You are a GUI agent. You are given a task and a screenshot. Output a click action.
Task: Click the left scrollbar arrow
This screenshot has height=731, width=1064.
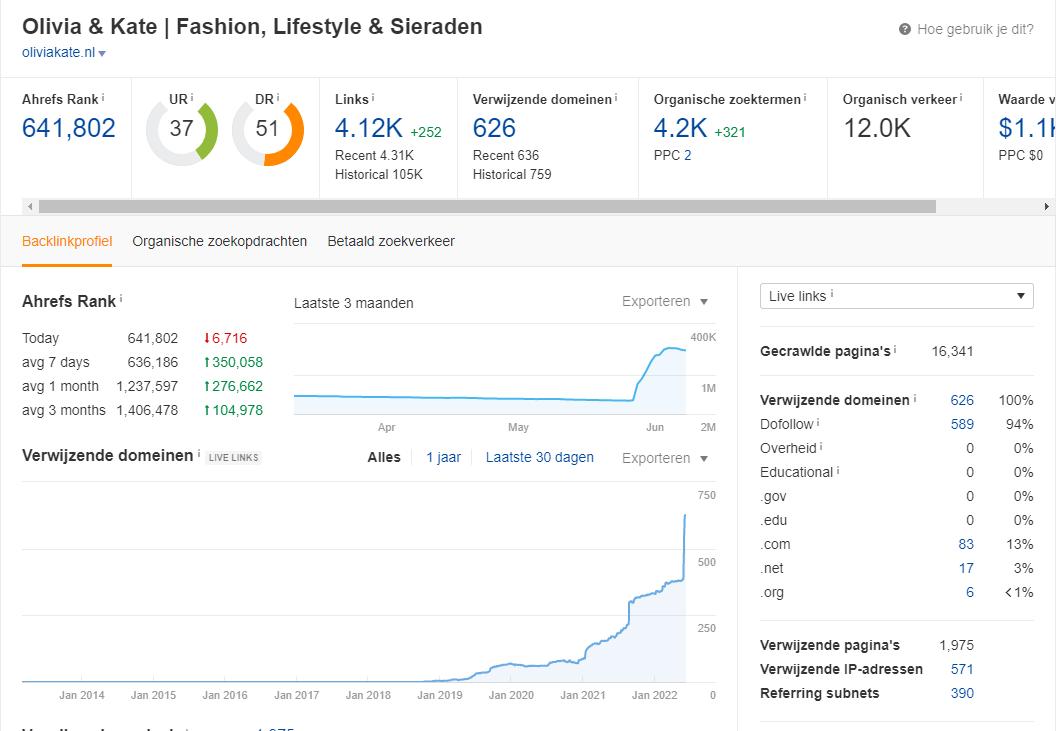pos(29,206)
